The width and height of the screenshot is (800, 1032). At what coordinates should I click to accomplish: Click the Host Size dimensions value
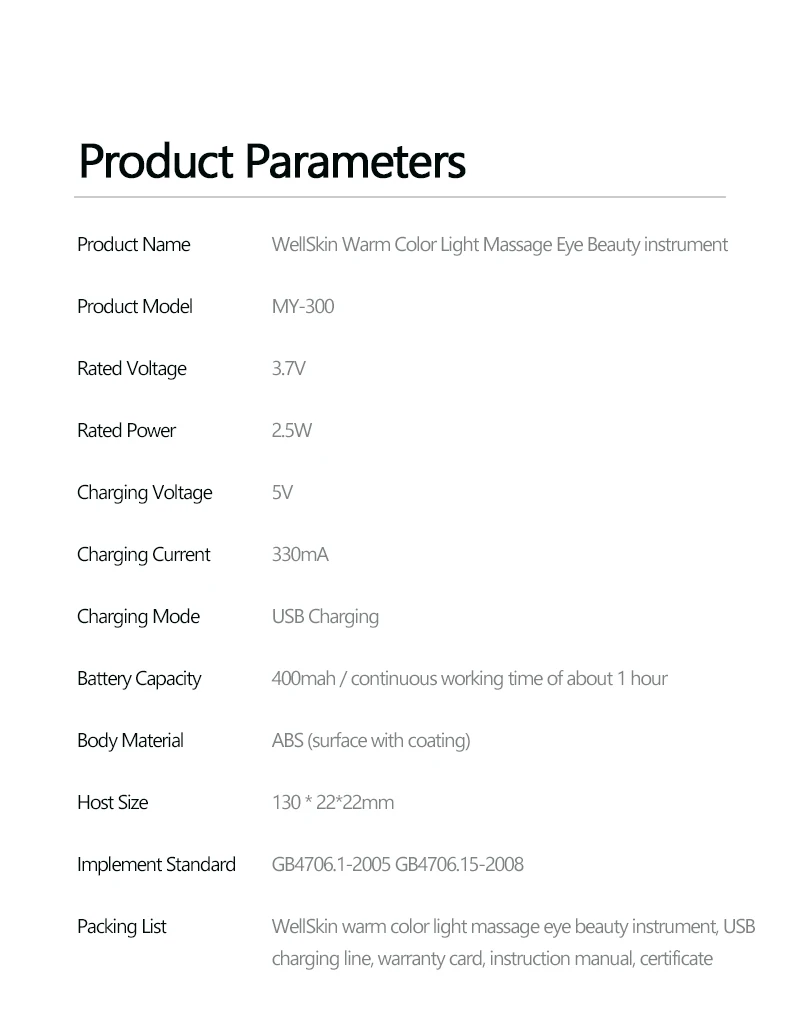(x=332, y=803)
